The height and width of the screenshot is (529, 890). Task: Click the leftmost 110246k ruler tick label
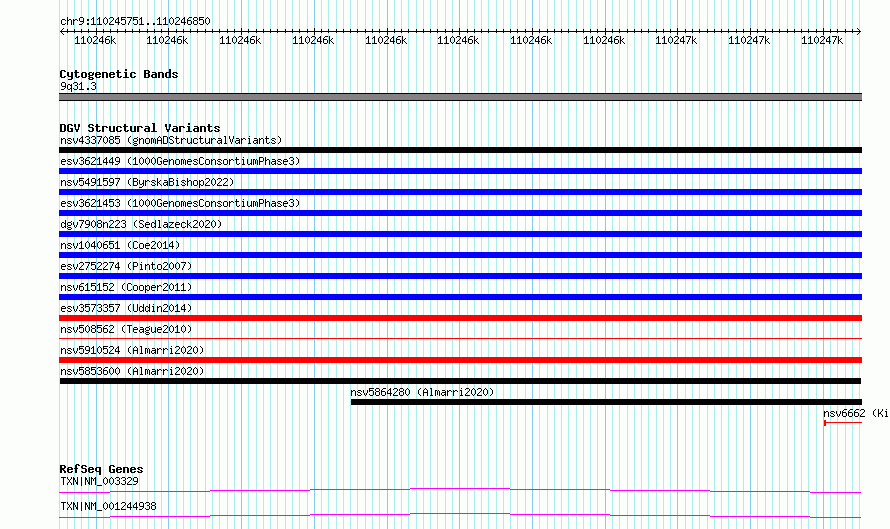(95, 41)
